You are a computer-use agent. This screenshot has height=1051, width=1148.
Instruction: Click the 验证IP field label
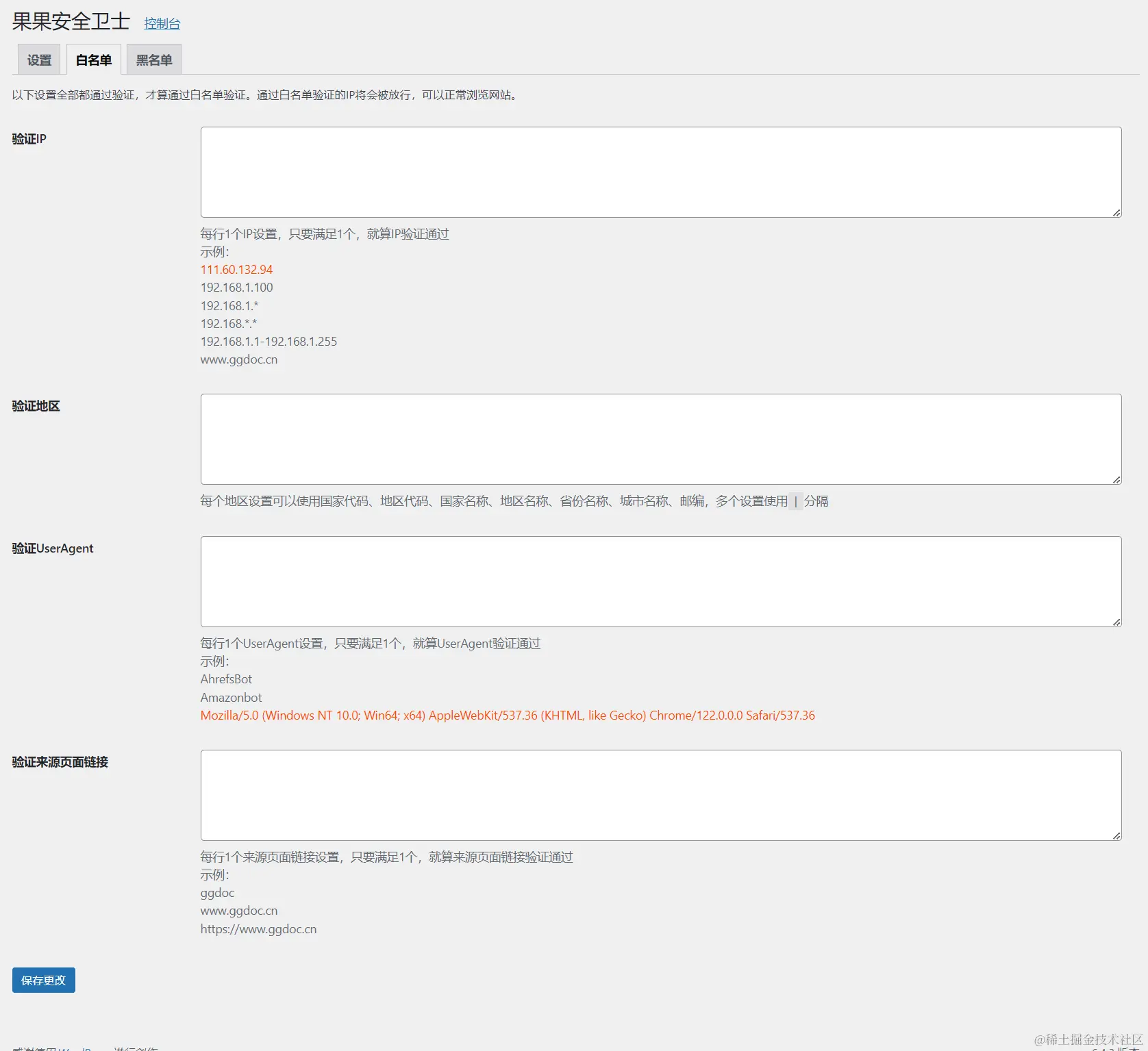click(x=29, y=139)
